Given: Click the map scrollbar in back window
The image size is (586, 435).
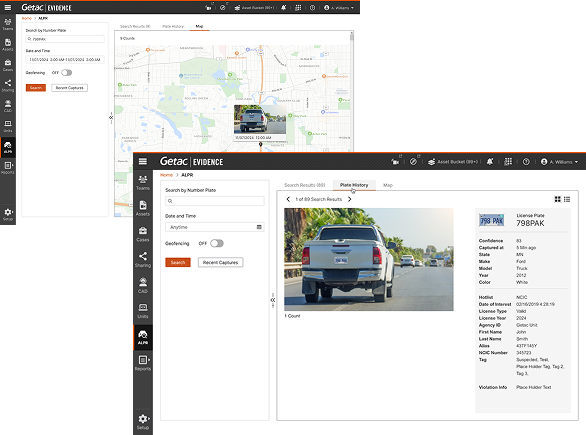Looking at the screenshot, I should pos(352,36).
